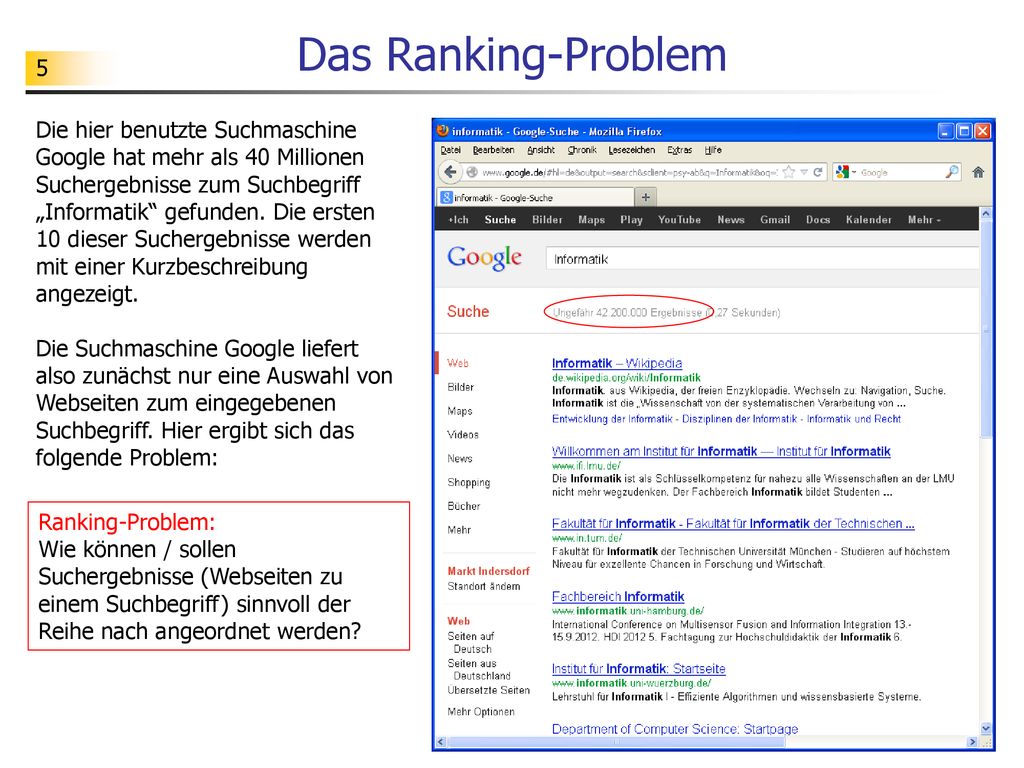Click Übersetzte Seiten filter
The image size is (1024, 768).
pyautogui.click(x=488, y=690)
